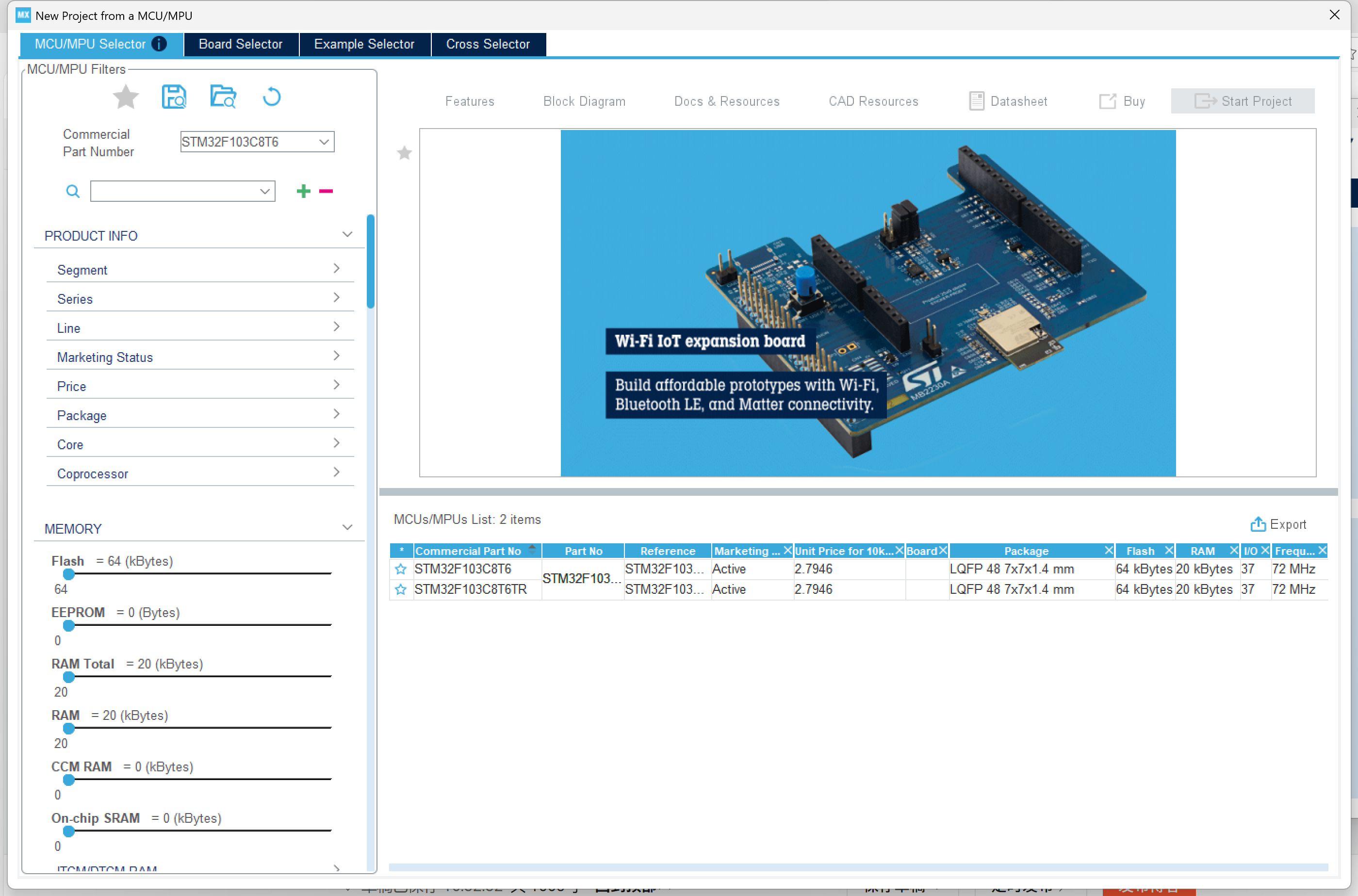Reset all filters with the refresh icon
The image size is (1358, 896).
click(272, 97)
